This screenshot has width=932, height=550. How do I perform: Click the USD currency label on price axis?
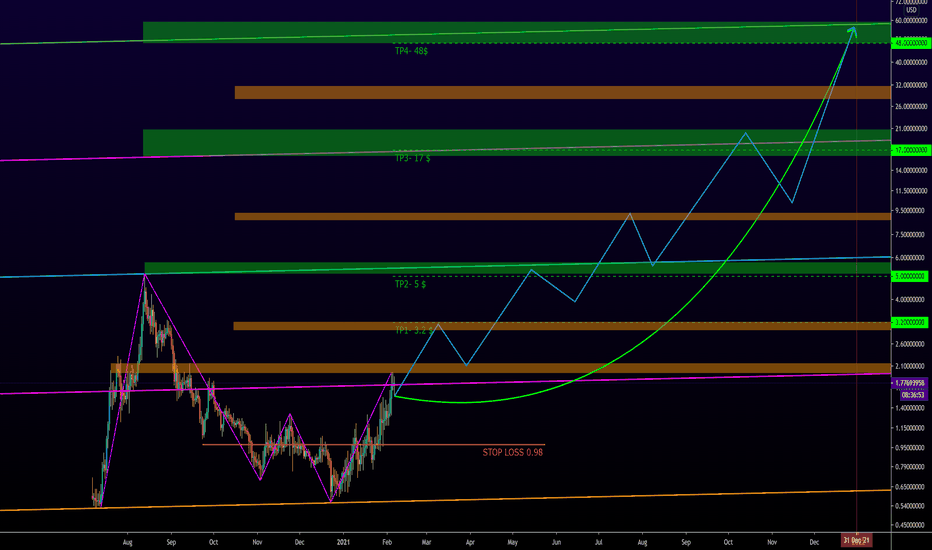tap(911, 10)
